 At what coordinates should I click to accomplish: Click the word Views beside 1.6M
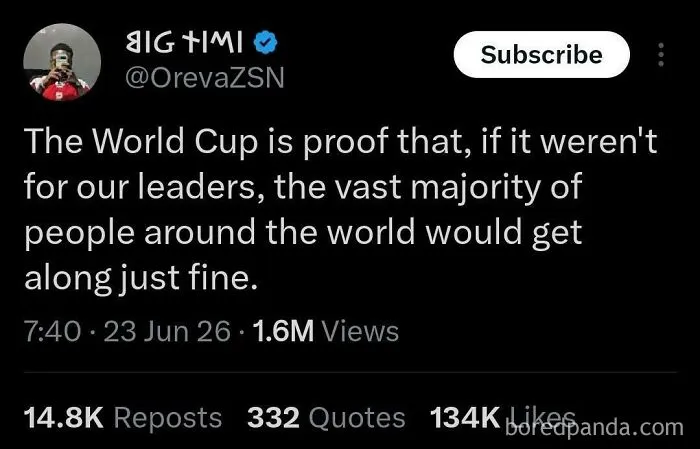tap(360, 332)
